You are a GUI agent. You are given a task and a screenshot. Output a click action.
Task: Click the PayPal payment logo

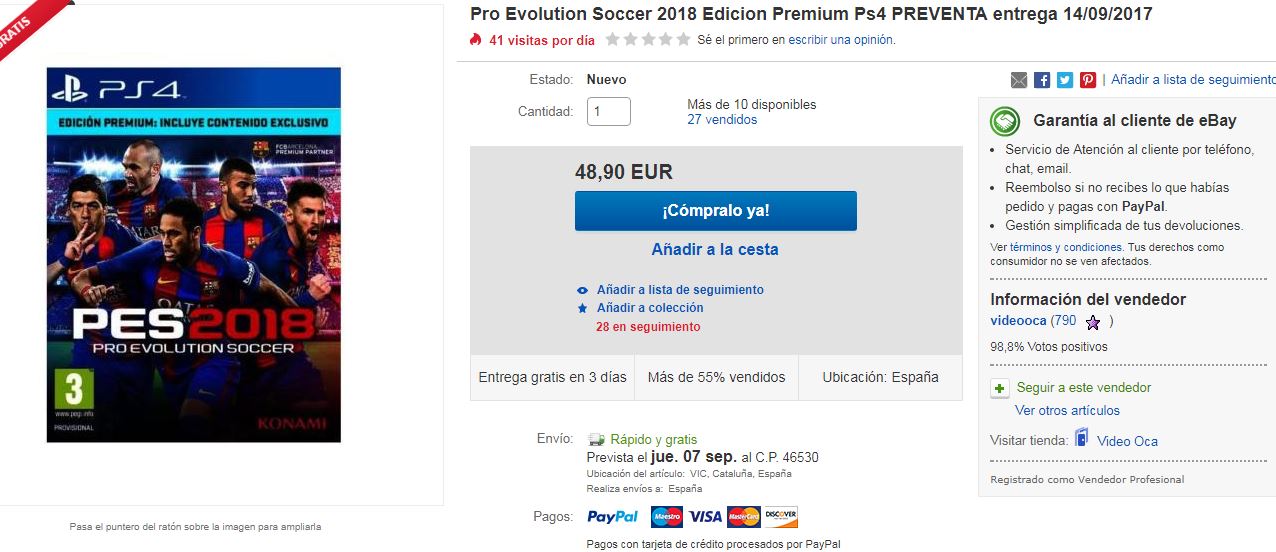click(612, 517)
